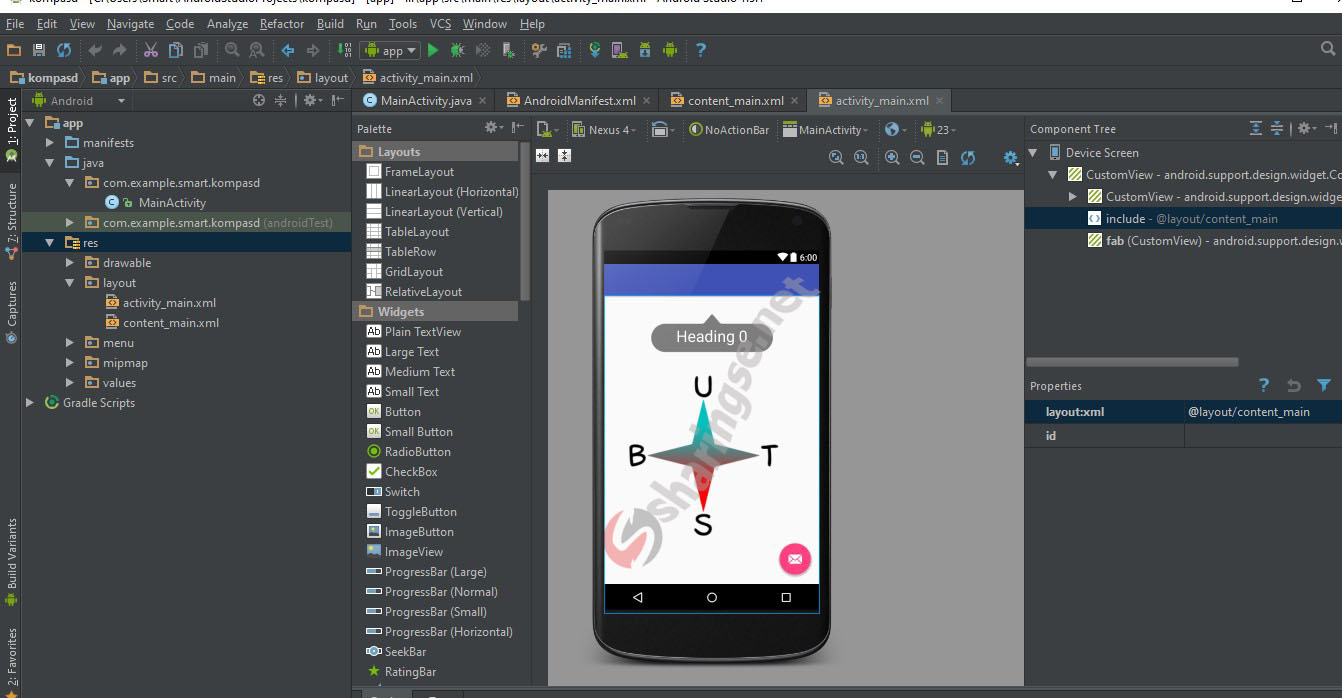Image resolution: width=1342 pixels, height=698 pixels.
Task: Open the Refactor menu
Action: (282, 23)
